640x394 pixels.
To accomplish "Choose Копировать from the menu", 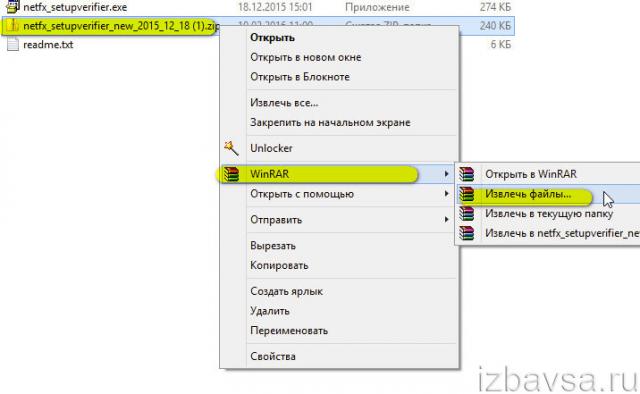I will (279, 265).
